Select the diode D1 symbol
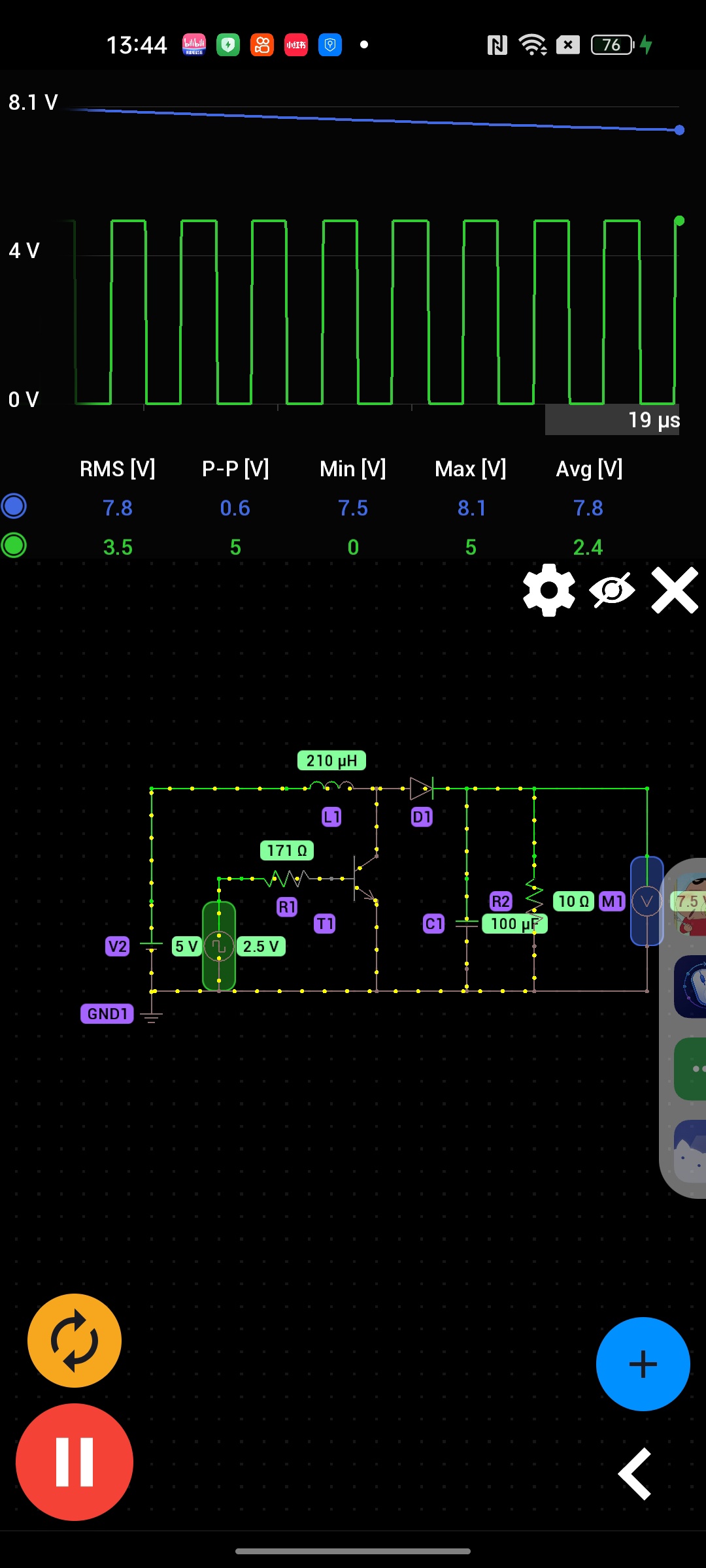 tap(421, 789)
